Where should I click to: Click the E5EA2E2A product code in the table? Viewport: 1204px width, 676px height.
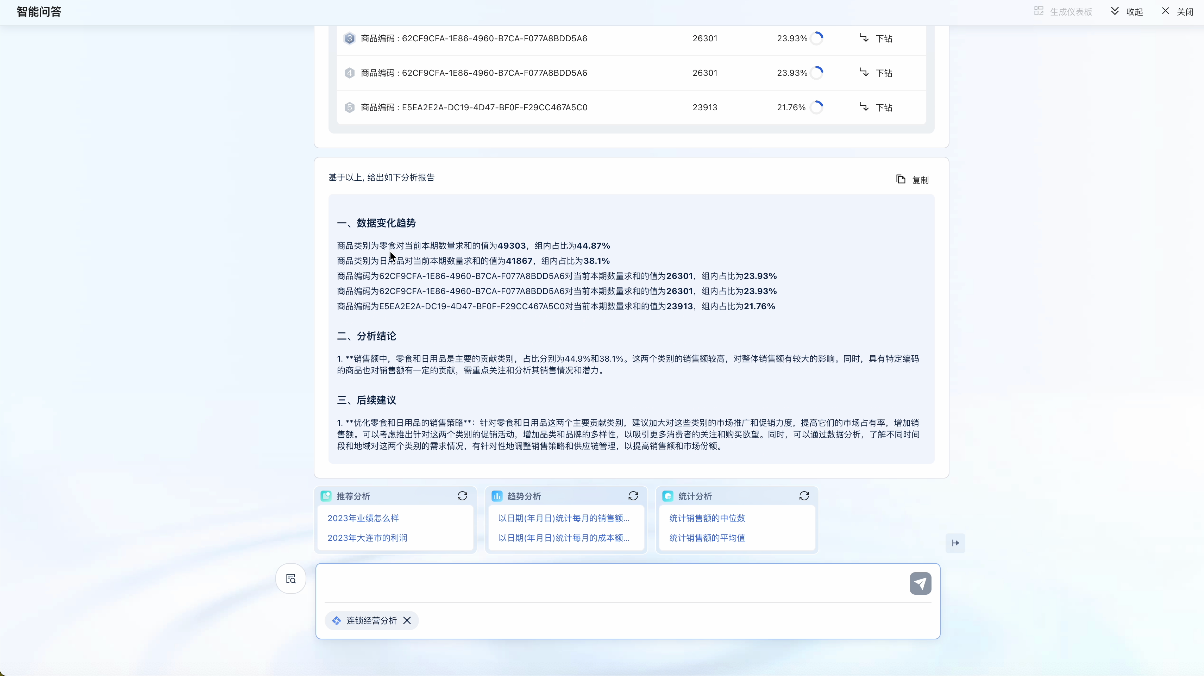pos(474,107)
